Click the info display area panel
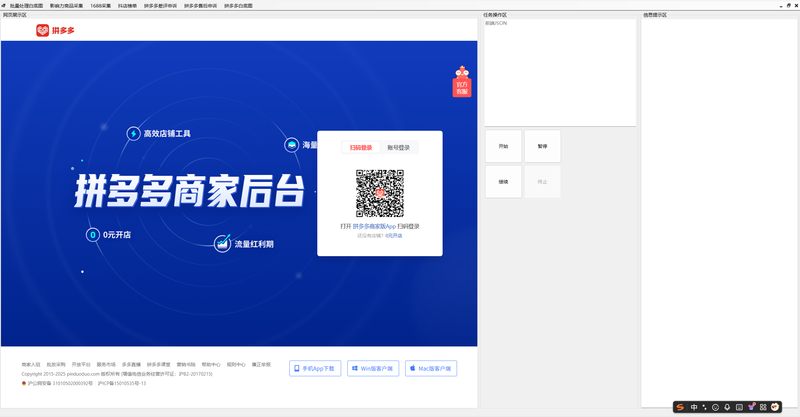The height and width of the screenshot is (417, 800). (x=719, y=213)
